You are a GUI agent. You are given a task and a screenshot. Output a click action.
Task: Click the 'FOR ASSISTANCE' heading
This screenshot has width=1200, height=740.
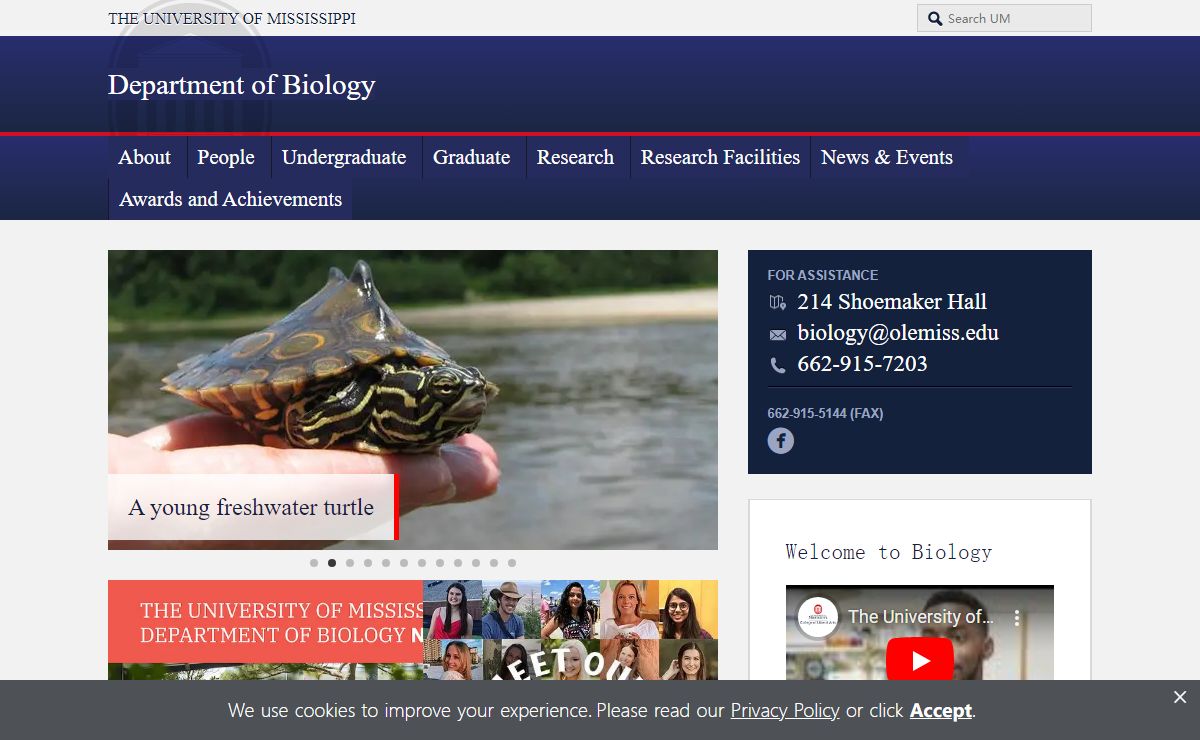(823, 275)
